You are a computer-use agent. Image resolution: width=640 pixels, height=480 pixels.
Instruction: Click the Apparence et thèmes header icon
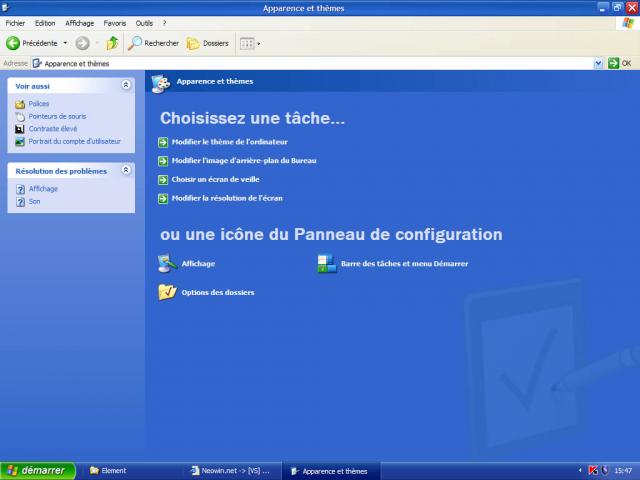pos(161,83)
